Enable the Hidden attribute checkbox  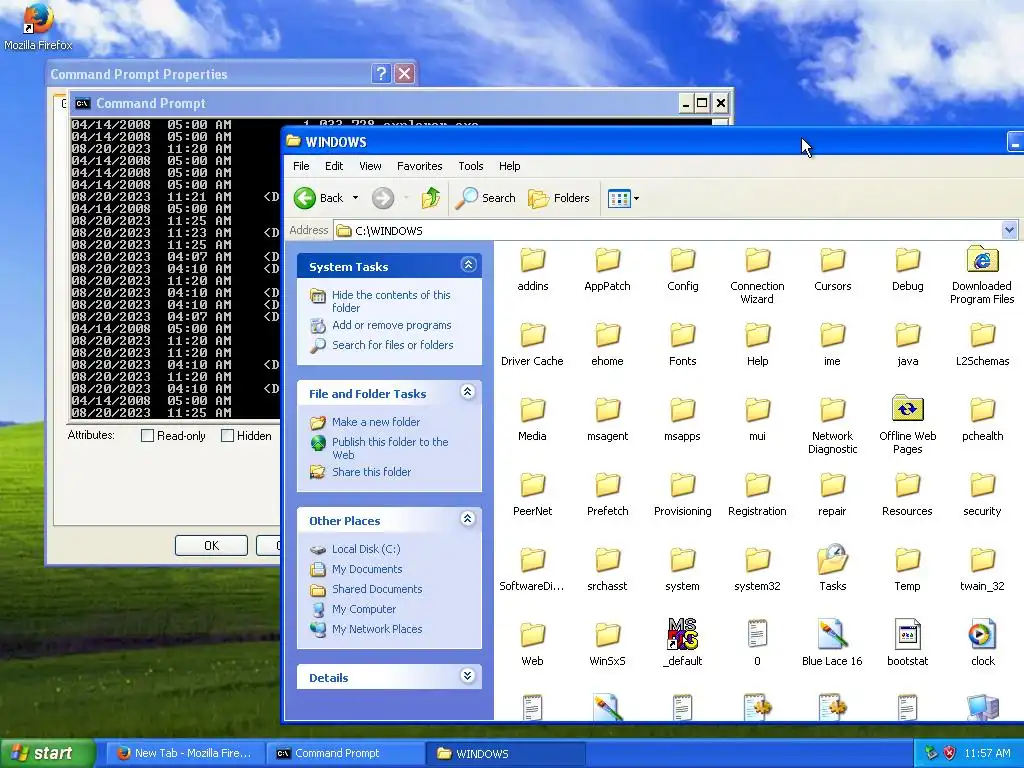227,436
